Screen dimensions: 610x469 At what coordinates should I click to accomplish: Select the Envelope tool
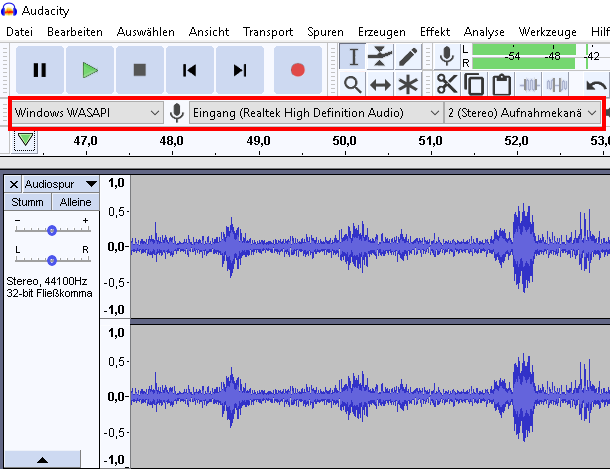coord(380,57)
